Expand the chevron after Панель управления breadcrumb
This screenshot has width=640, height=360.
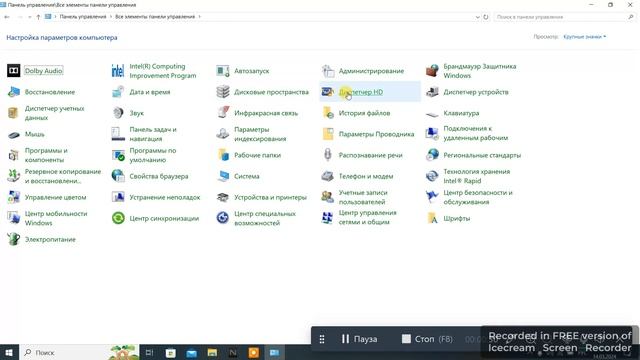pyautogui.click(x=111, y=17)
